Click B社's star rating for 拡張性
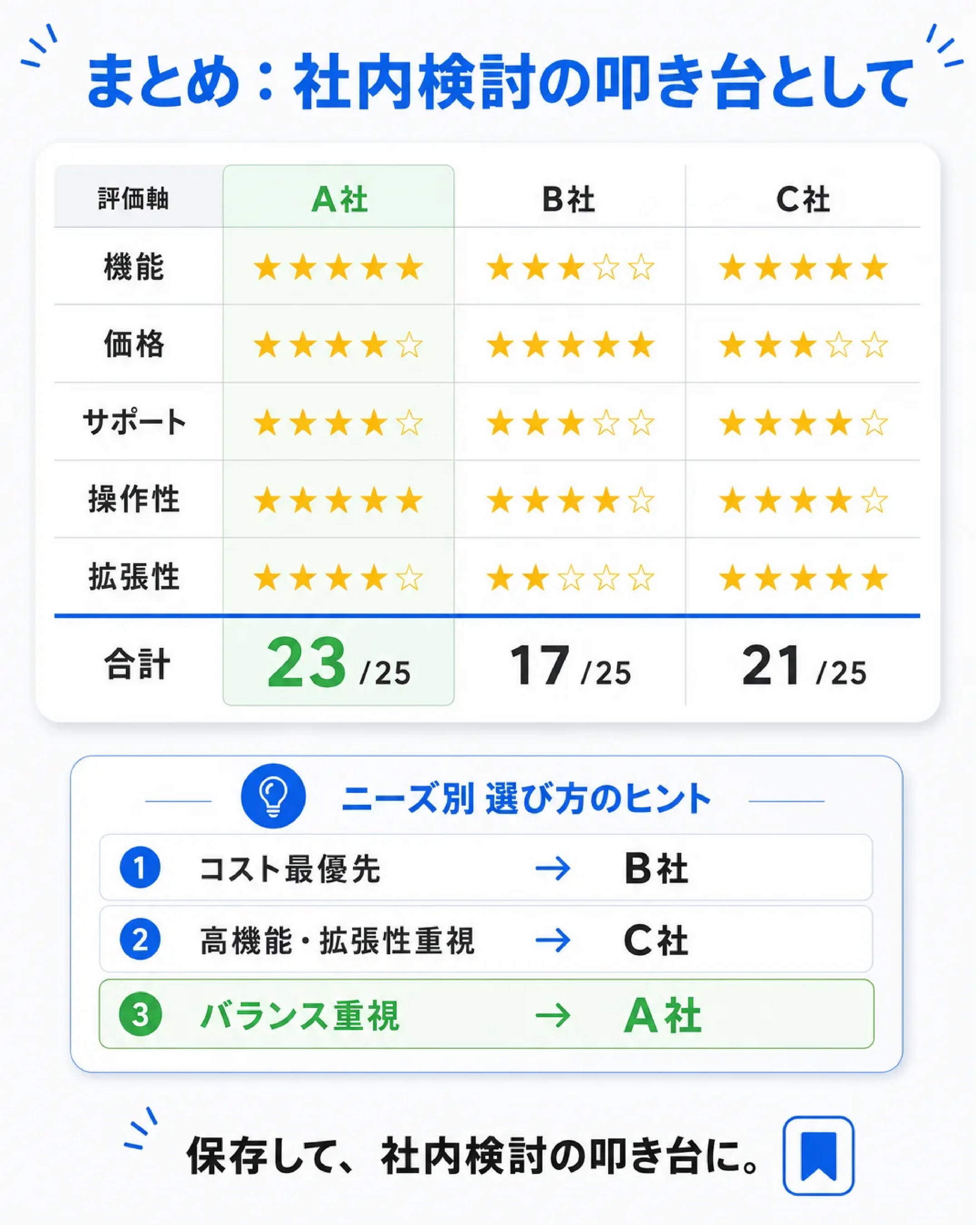980x1225 pixels. [570, 578]
